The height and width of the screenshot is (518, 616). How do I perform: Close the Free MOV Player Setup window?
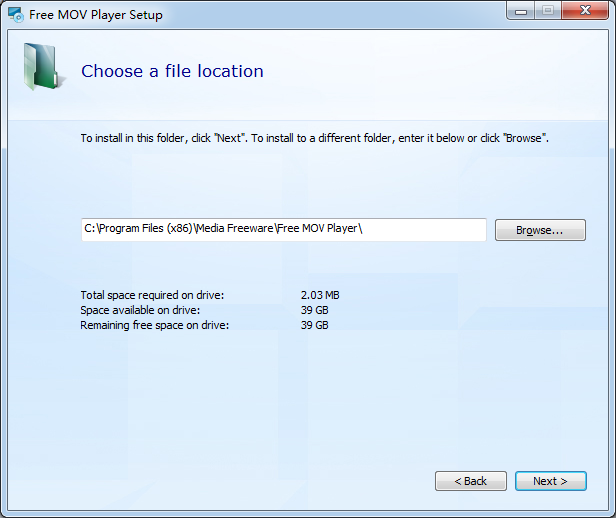[x=585, y=10]
